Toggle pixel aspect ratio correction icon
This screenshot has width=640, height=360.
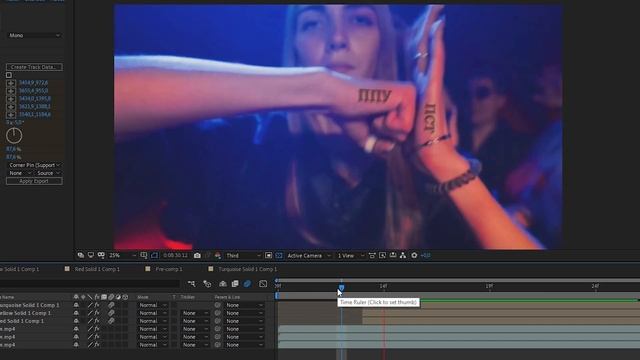[372, 256]
